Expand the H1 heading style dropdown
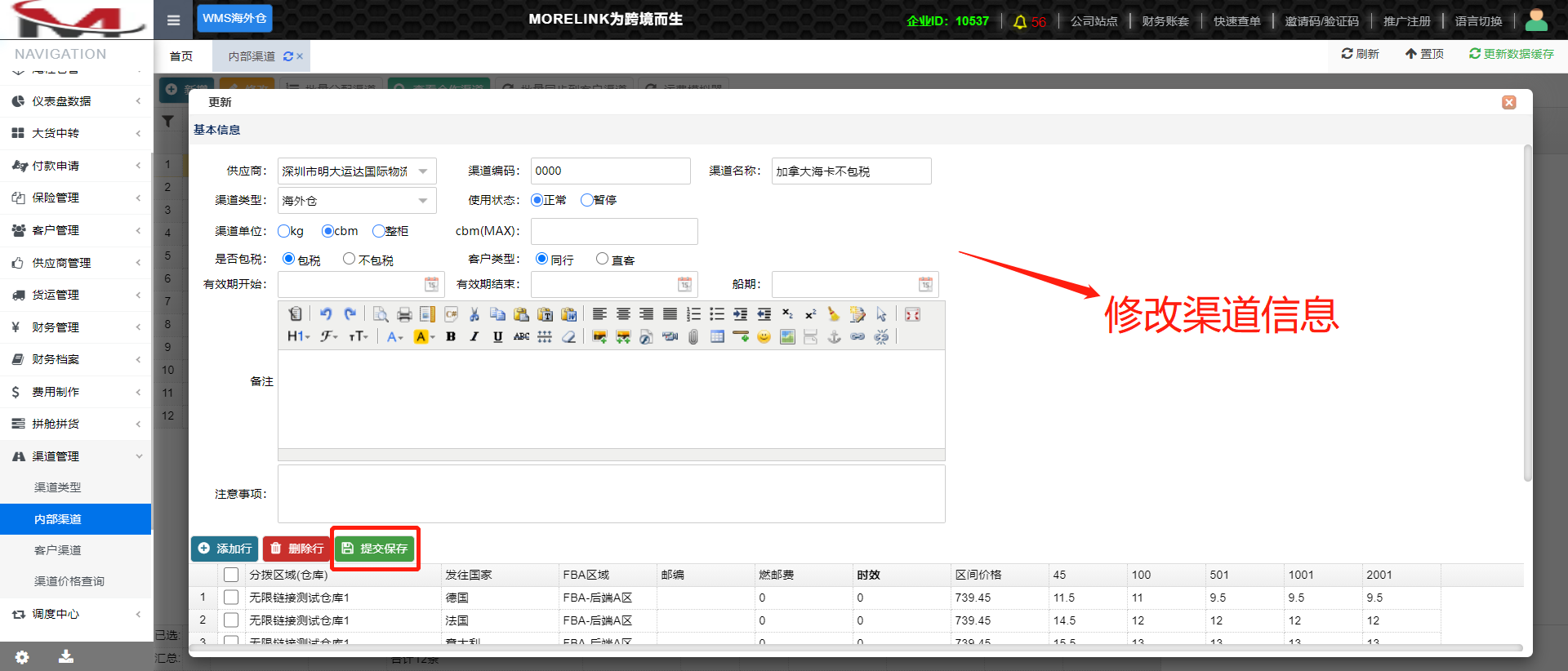This screenshot has width=1568, height=671. coord(298,336)
